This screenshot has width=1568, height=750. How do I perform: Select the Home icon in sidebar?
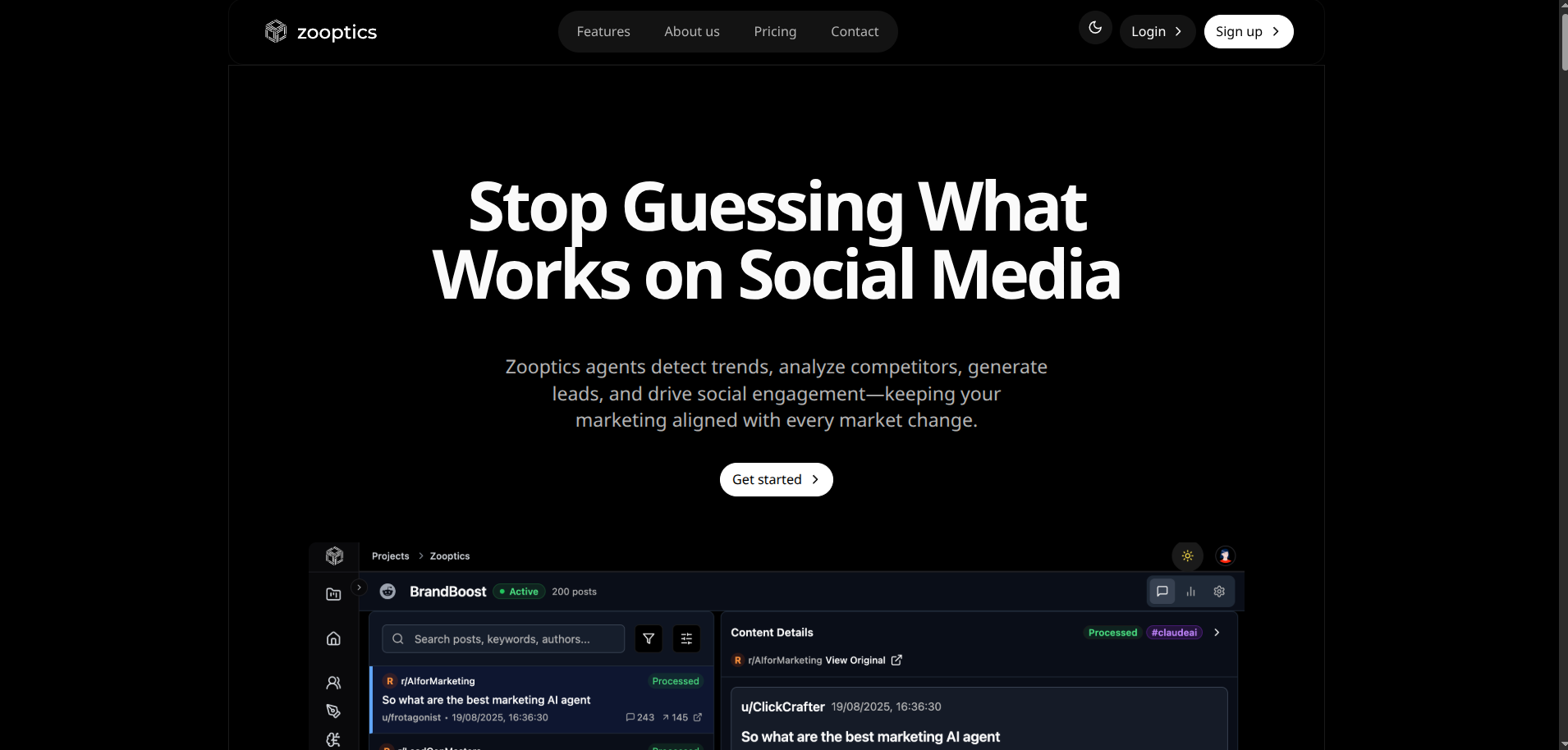333,638
